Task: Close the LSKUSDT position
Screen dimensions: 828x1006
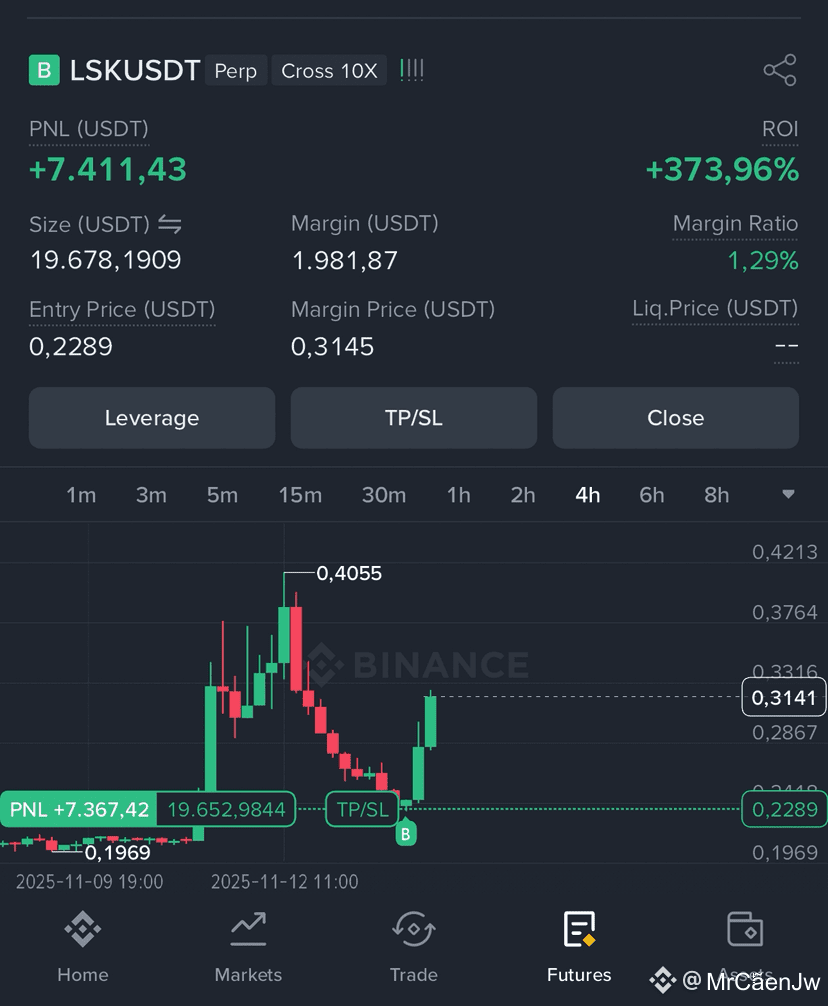Action: [676, 418]
